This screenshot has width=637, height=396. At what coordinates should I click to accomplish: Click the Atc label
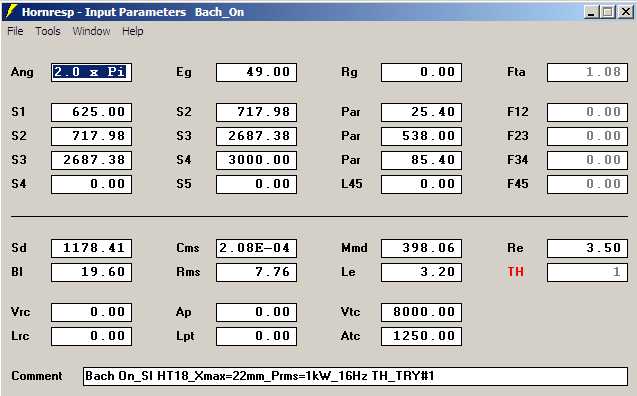tap(351, 336)
